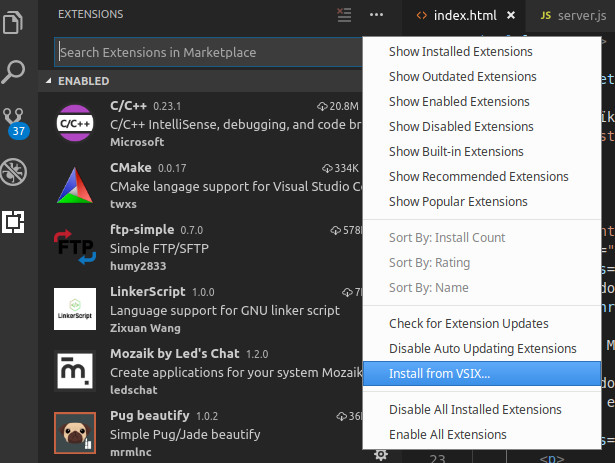Viewport: 615px width, 463px height.
Task: Click the clear extensions search results icon
Action: 344,15
